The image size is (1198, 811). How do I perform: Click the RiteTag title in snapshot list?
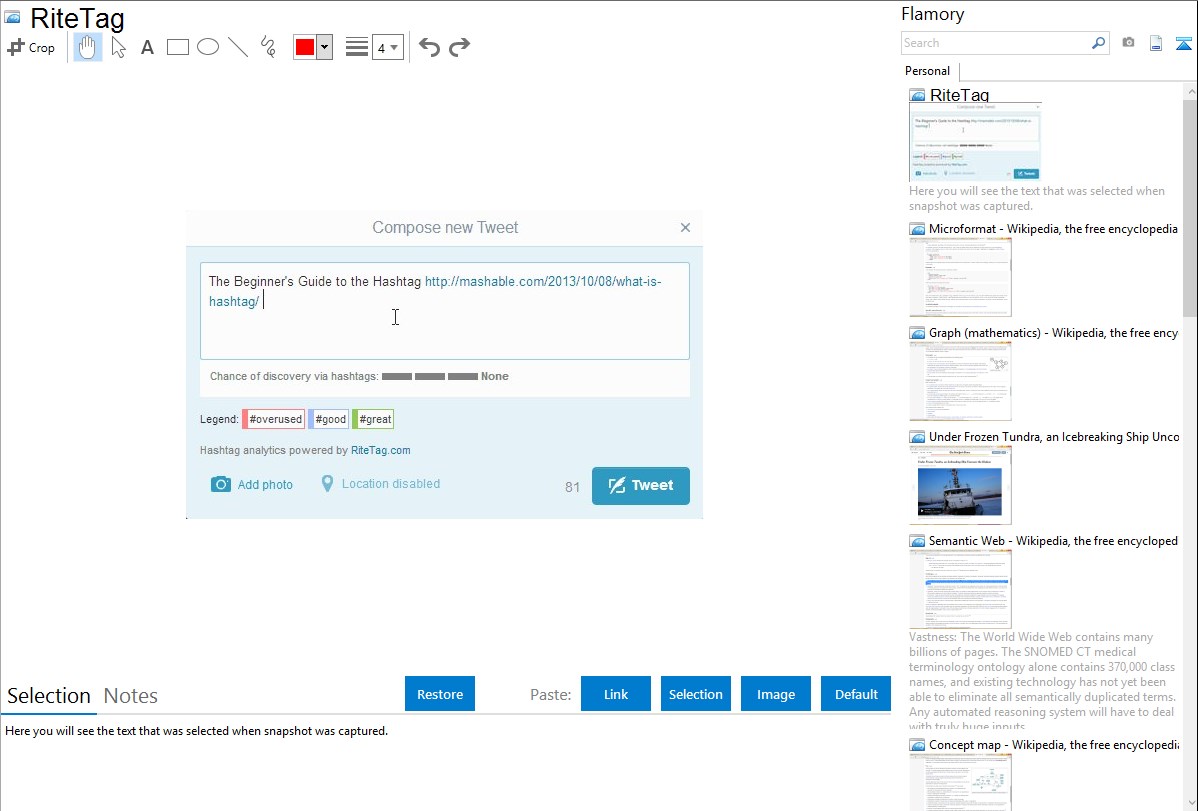[x=959, y=95]
